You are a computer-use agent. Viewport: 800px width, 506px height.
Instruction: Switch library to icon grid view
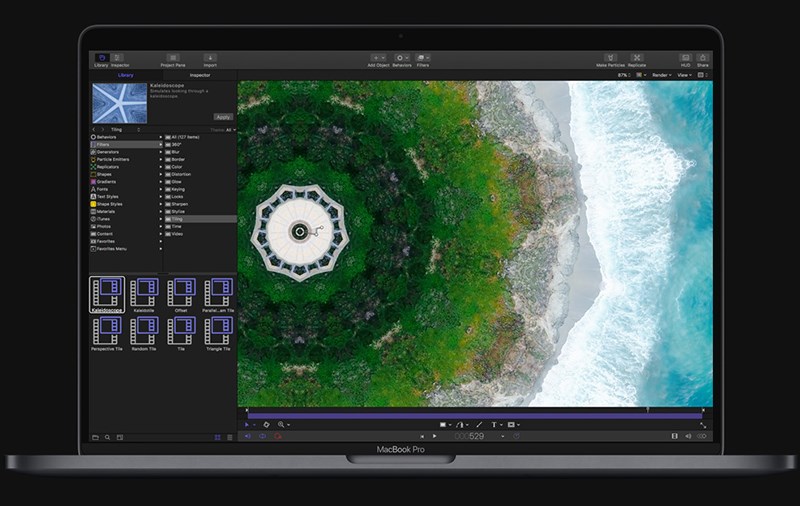coord(217,437)
